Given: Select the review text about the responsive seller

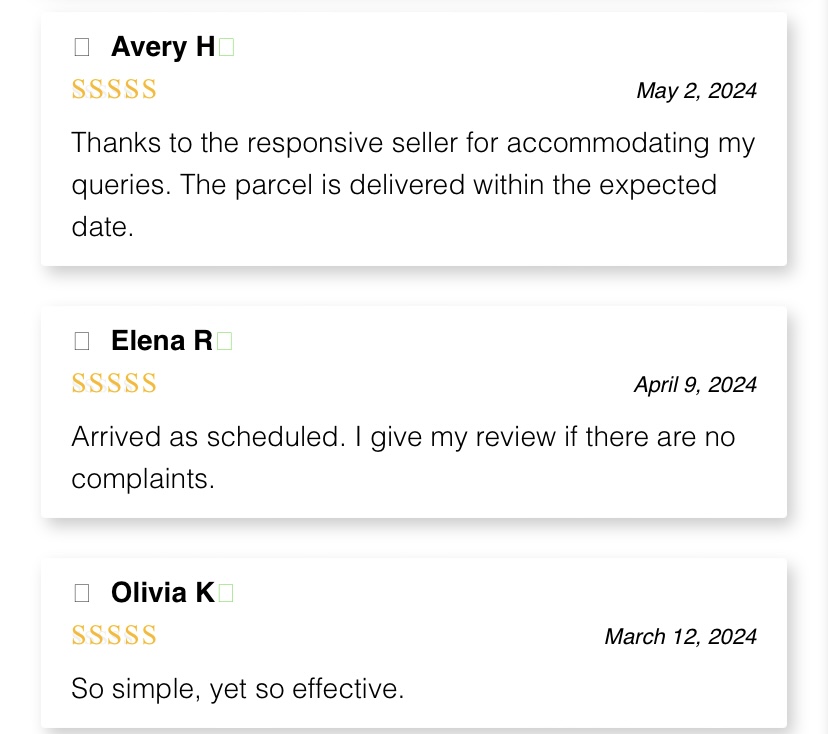Looking at the screenshot, I should point(412,185).
